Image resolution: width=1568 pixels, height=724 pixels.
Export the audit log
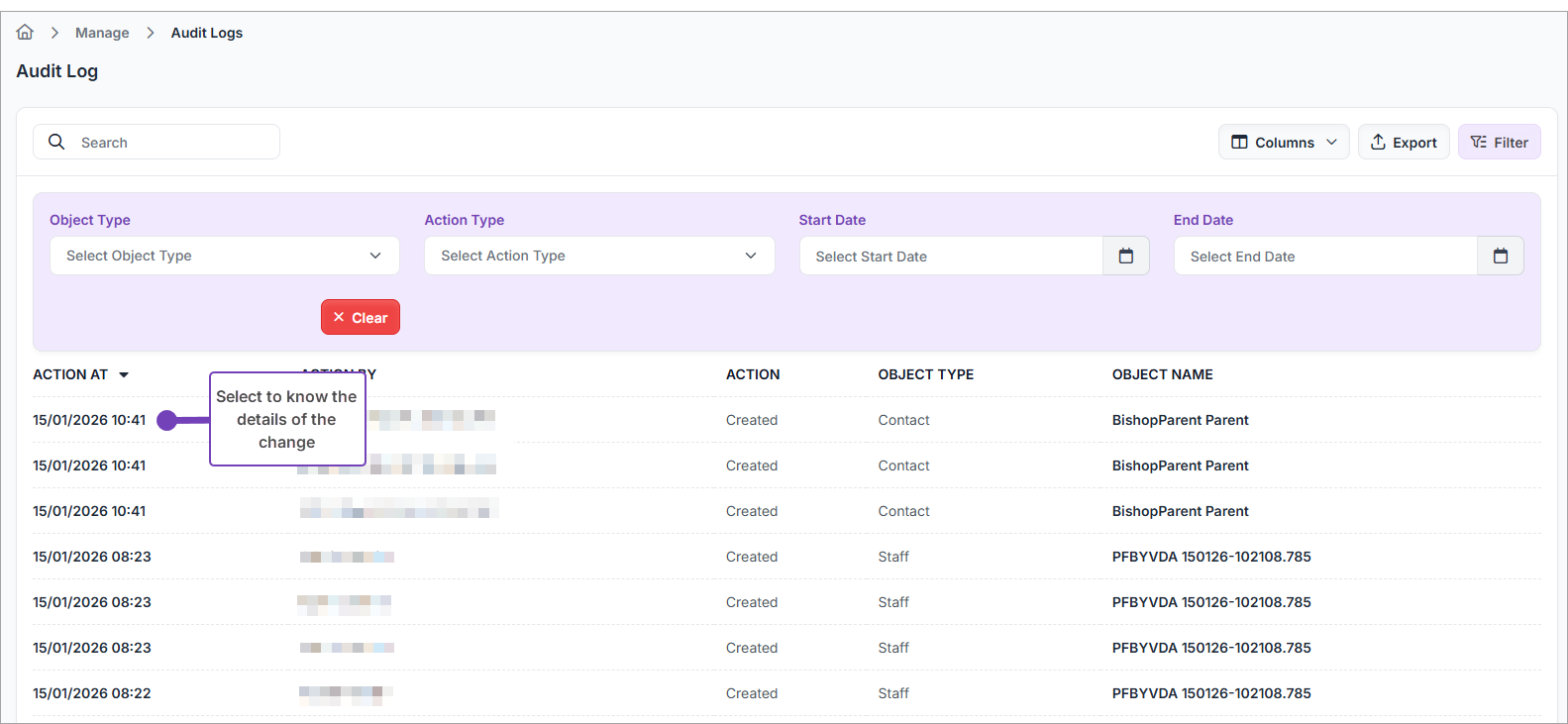[1403, 143]
